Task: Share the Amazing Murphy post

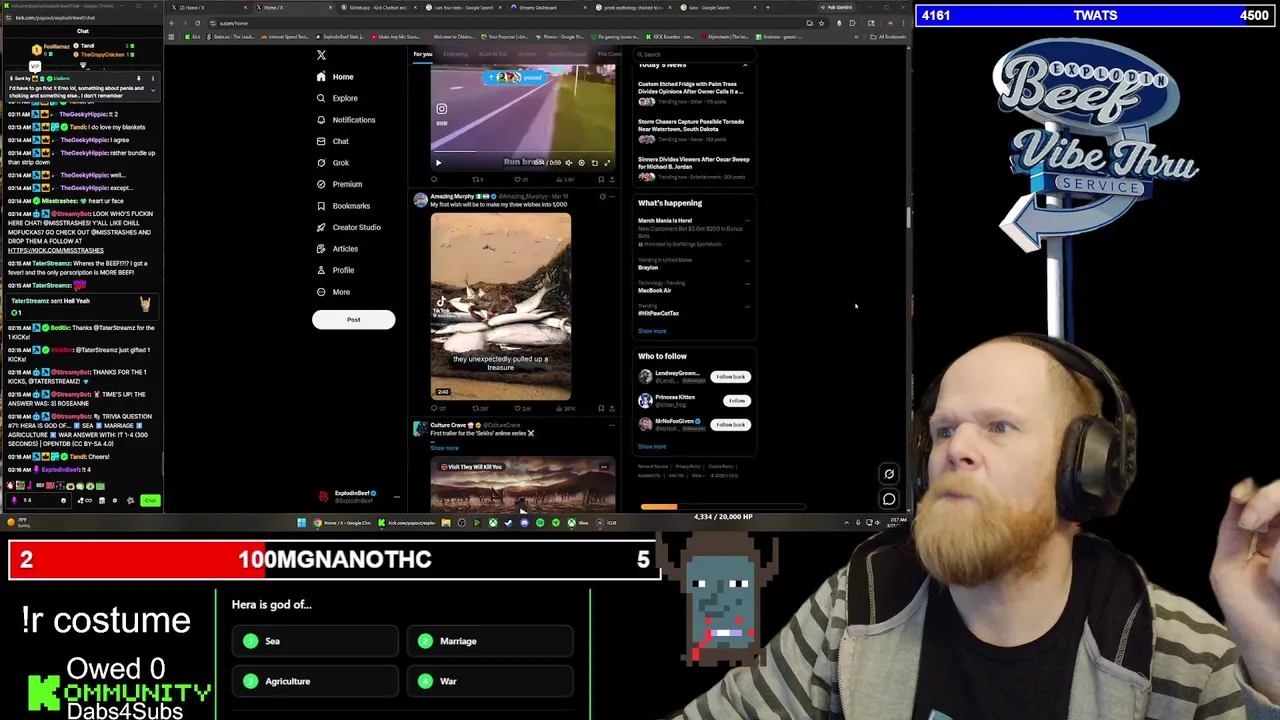Action: (x=611, y=408)
